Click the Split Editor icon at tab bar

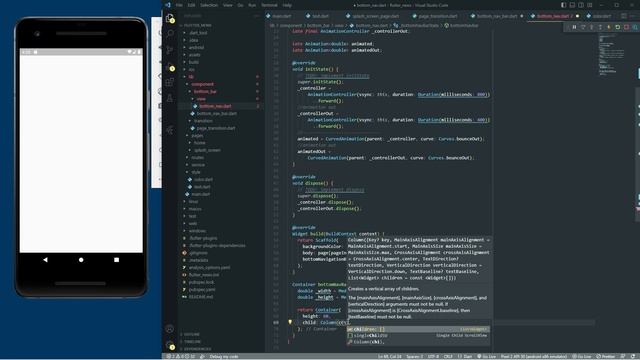pyautogui.click(x=624, y=16)
